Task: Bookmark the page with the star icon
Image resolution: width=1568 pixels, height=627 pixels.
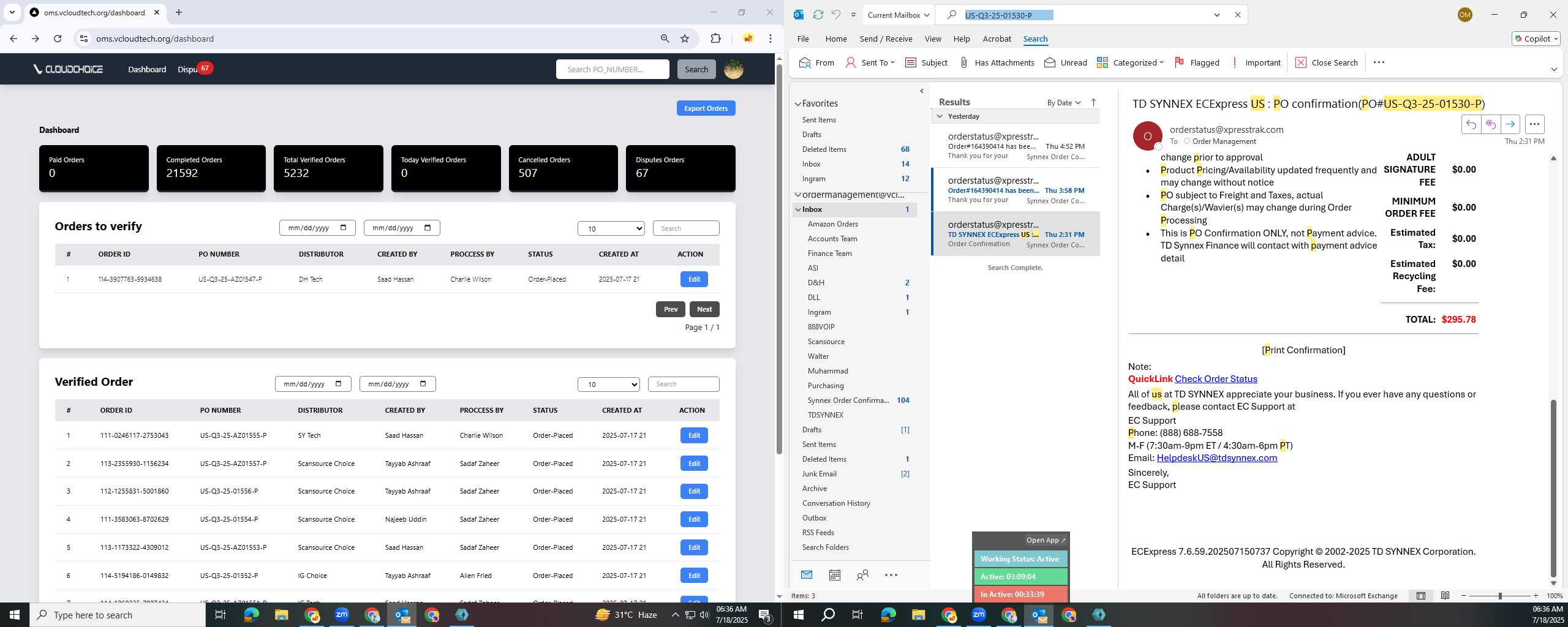Action: 685,39
